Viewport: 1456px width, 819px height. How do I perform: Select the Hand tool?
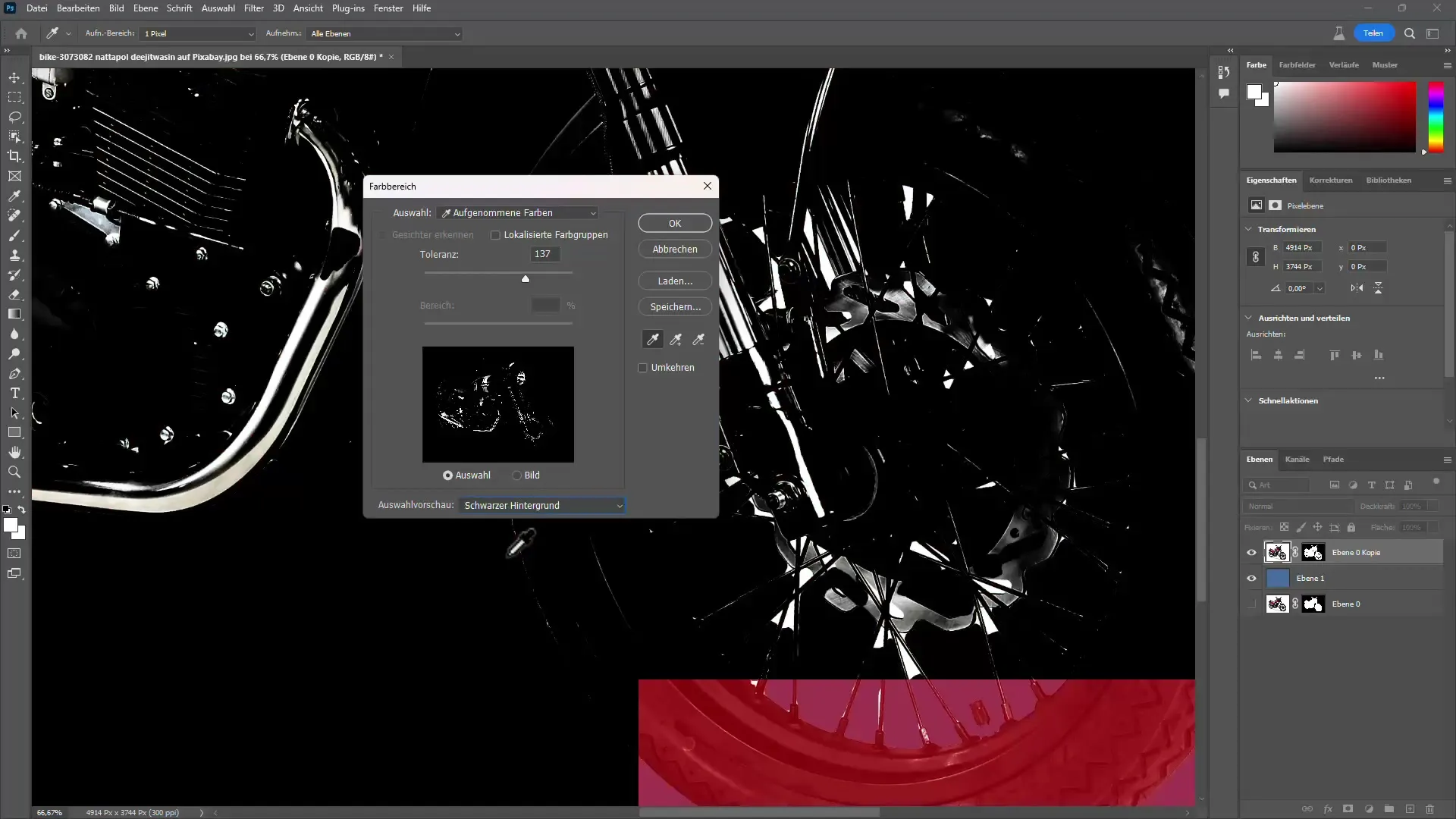14,452
